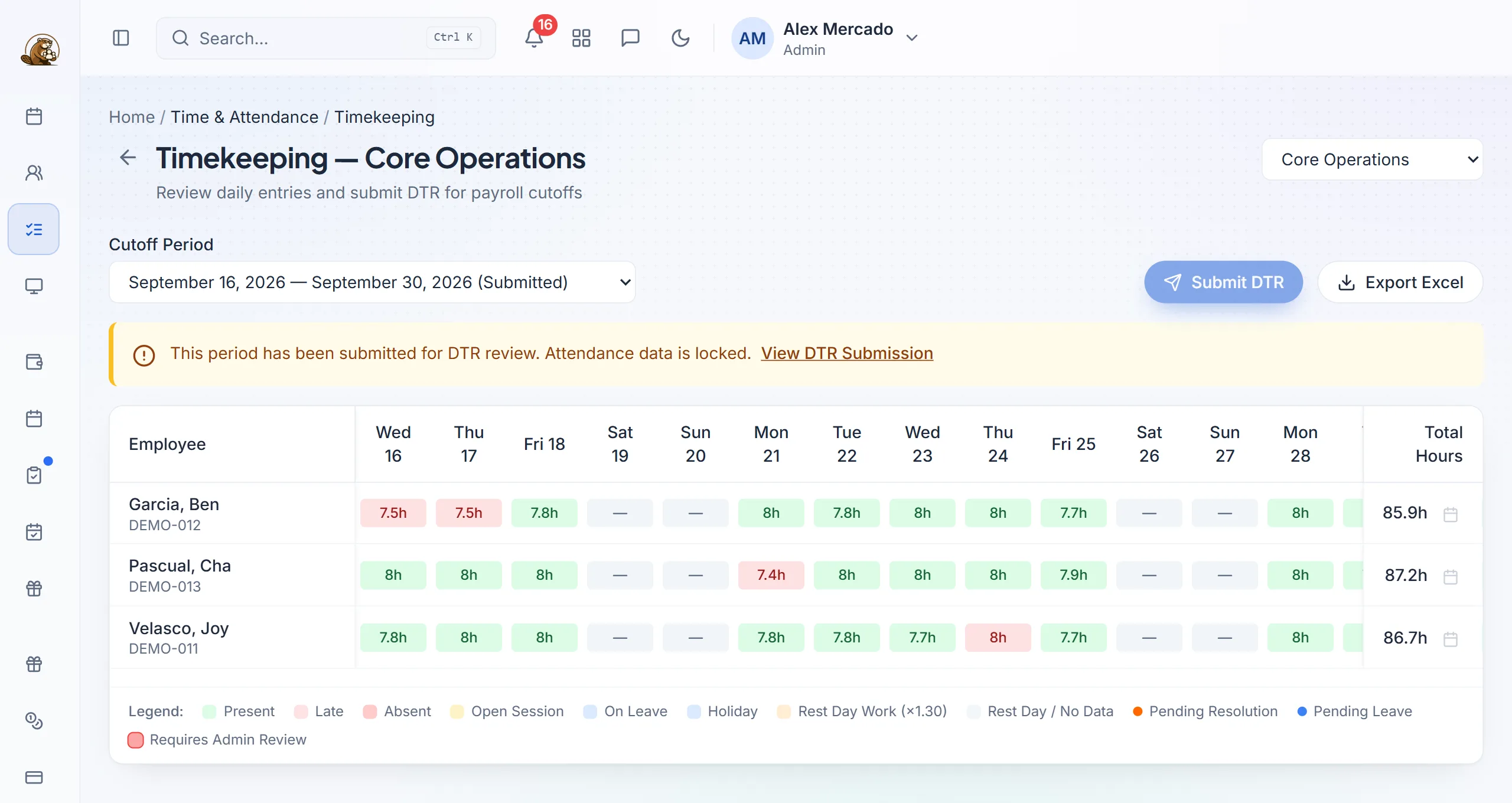Go to Time & Attendance breadcrumb
Viewport: 1512px width, 803px height.
pyautogui.click(x=245, y=117)
